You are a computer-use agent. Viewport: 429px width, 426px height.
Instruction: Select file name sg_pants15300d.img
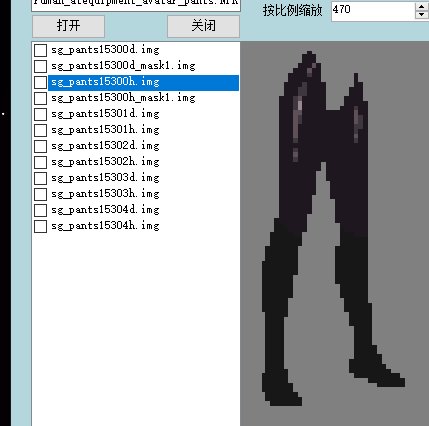105,50
